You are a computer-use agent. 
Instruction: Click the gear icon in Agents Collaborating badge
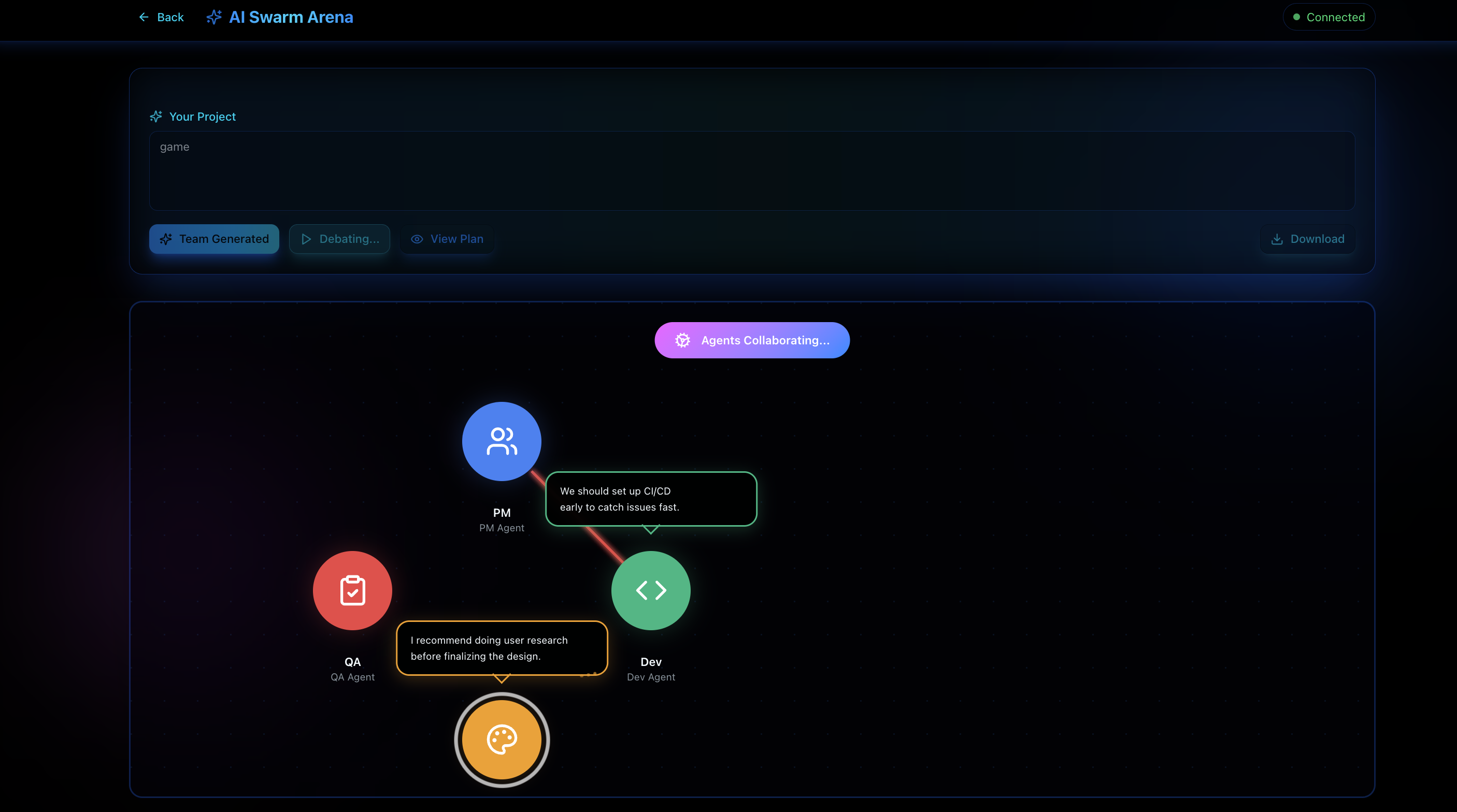point(683,340)
